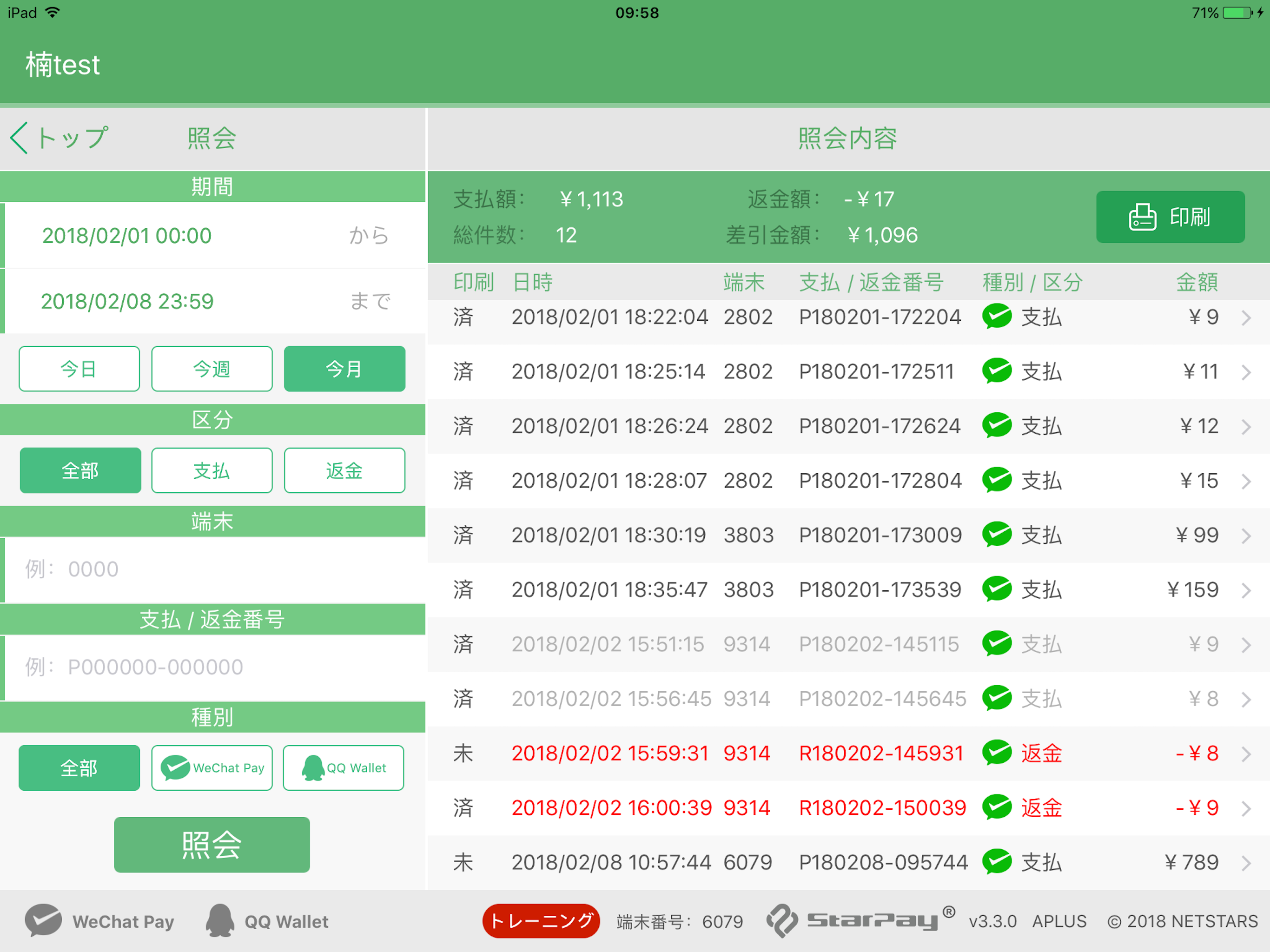Screen dimensions: 1270x952
Task: Tap WeChat icon in refund row R180202-145931
Action: (x=997, y=753)
